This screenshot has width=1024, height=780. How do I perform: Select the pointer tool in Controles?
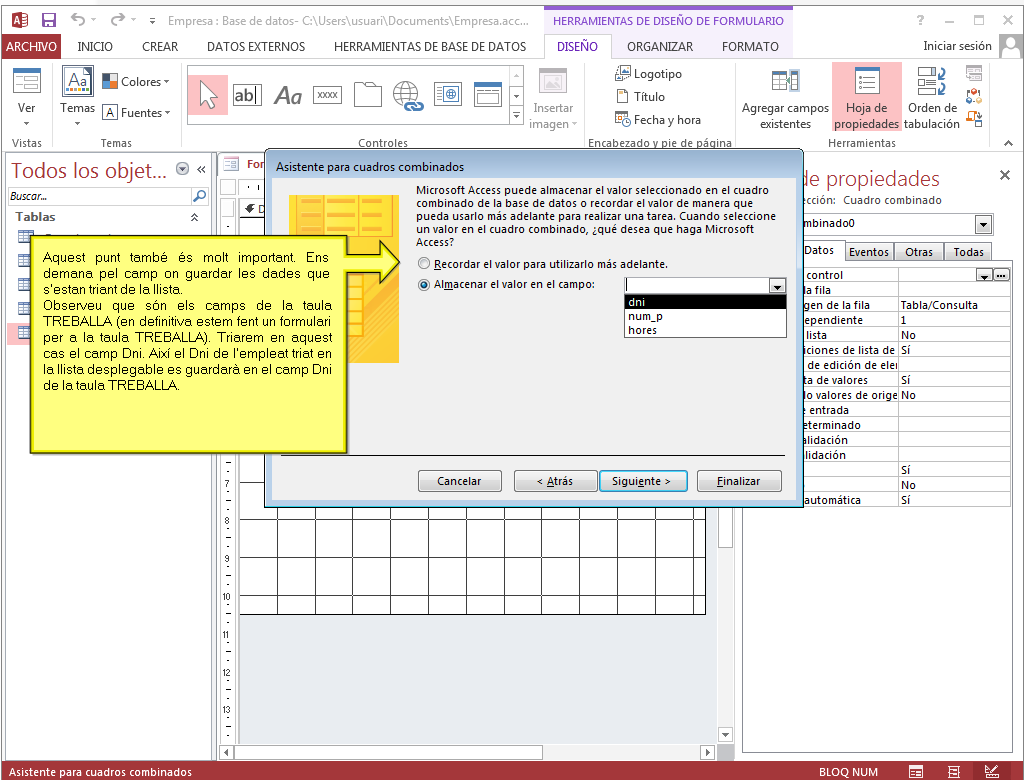point(208,95)
